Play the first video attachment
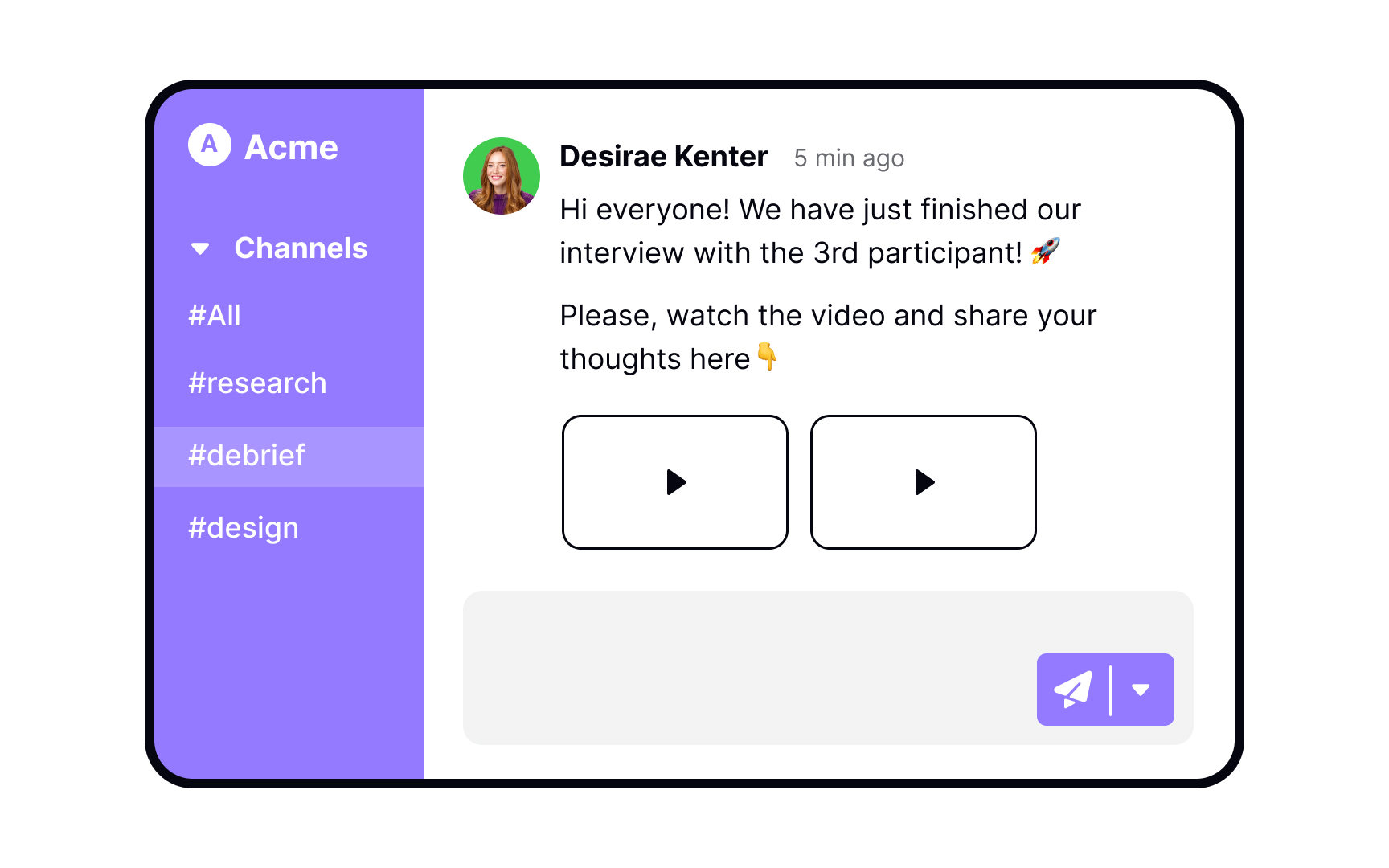 point(675,482)
